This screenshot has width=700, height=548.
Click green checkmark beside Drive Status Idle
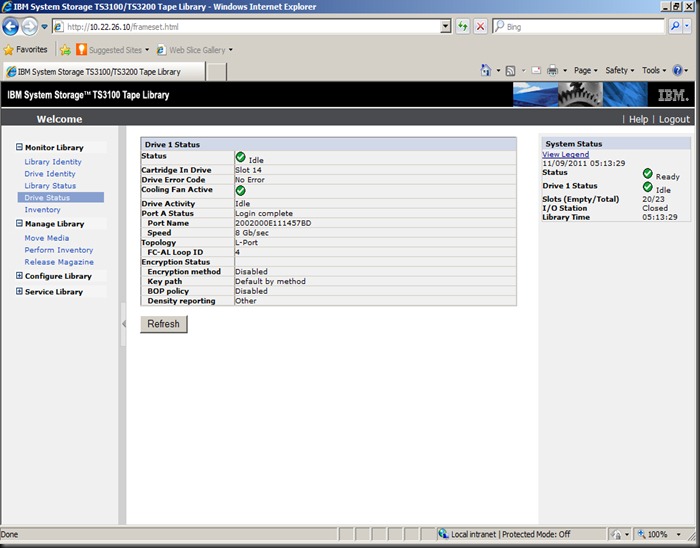tap(240, 157)
